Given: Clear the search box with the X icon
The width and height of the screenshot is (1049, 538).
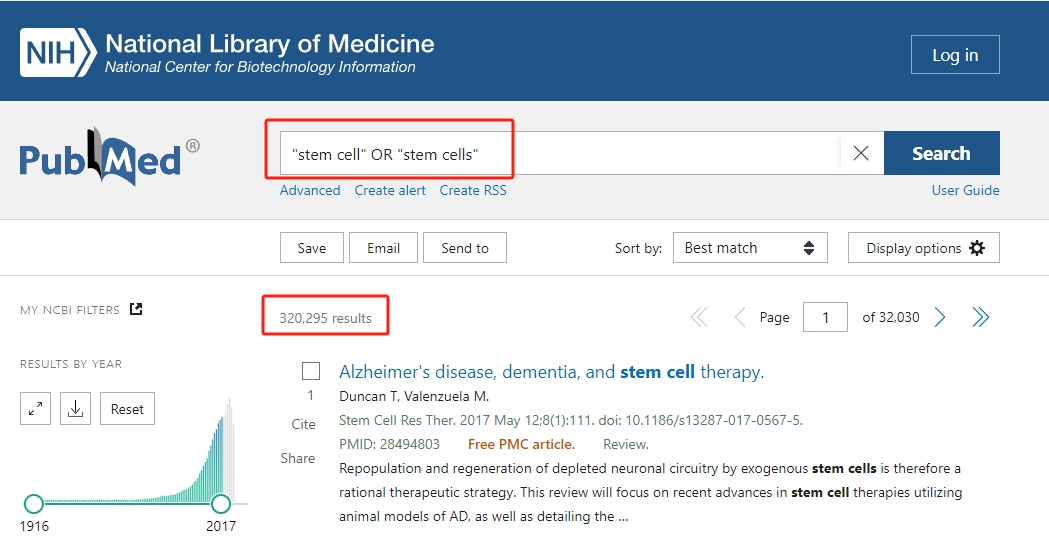Looking at the screenshot, I should click(x=861, y=153).
